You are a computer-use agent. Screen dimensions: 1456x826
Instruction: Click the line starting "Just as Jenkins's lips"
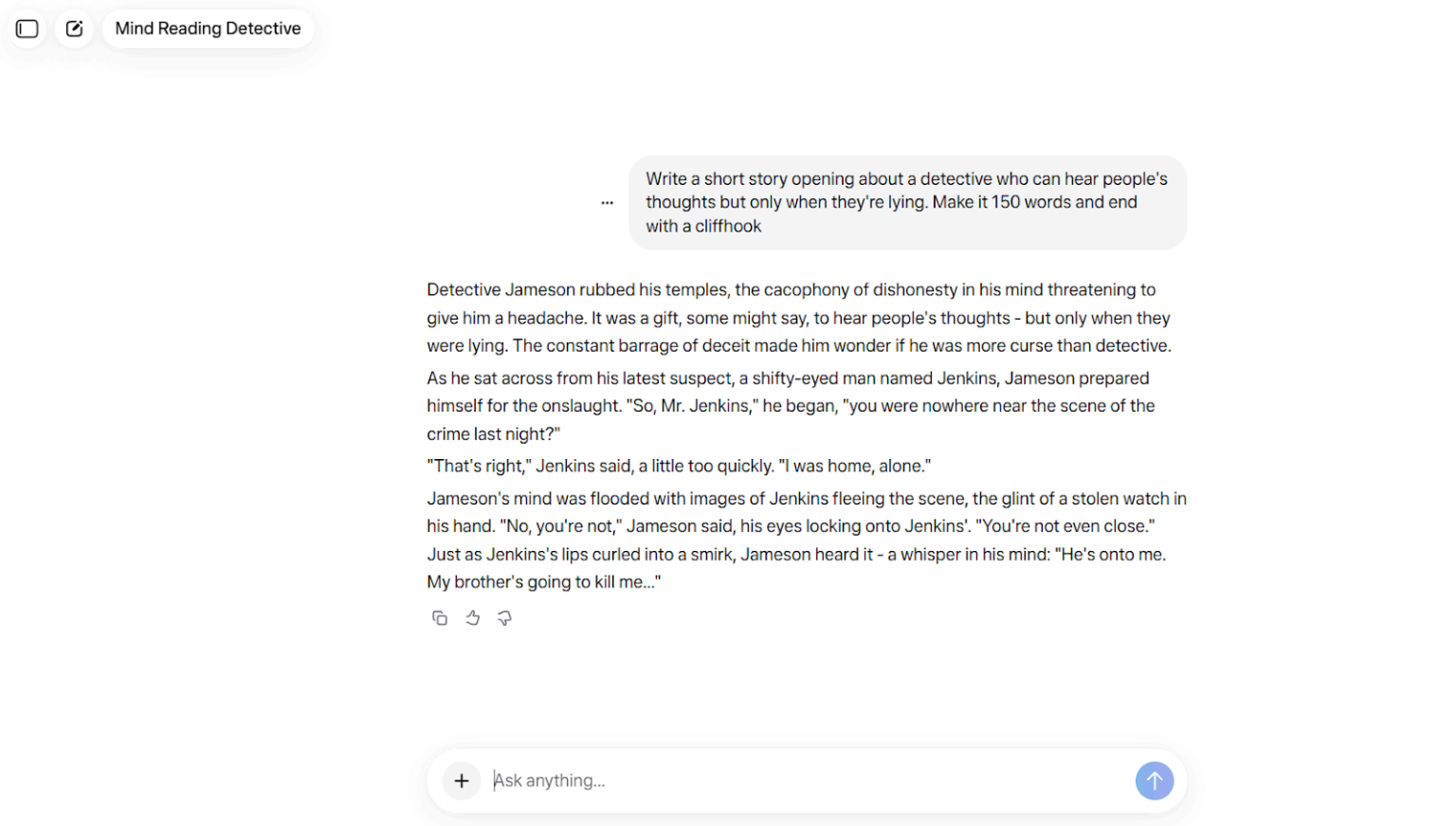[795, 555]
